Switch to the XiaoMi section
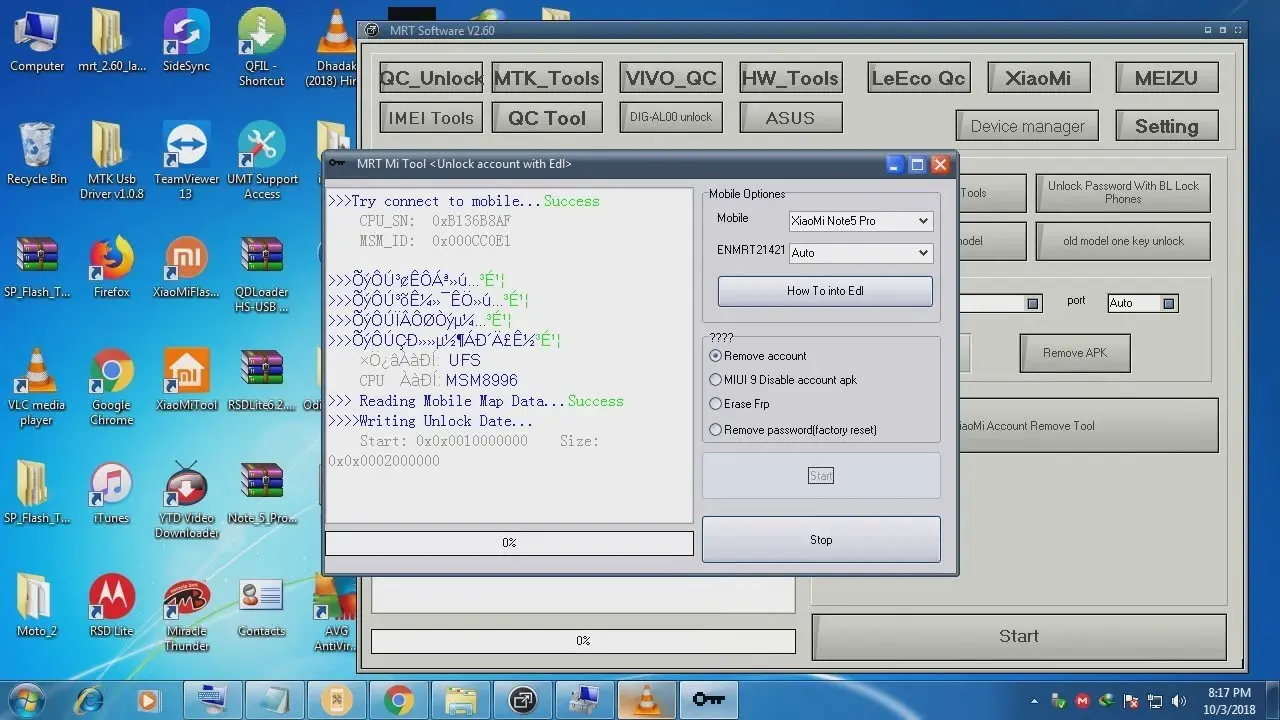 pos(1038,78)
